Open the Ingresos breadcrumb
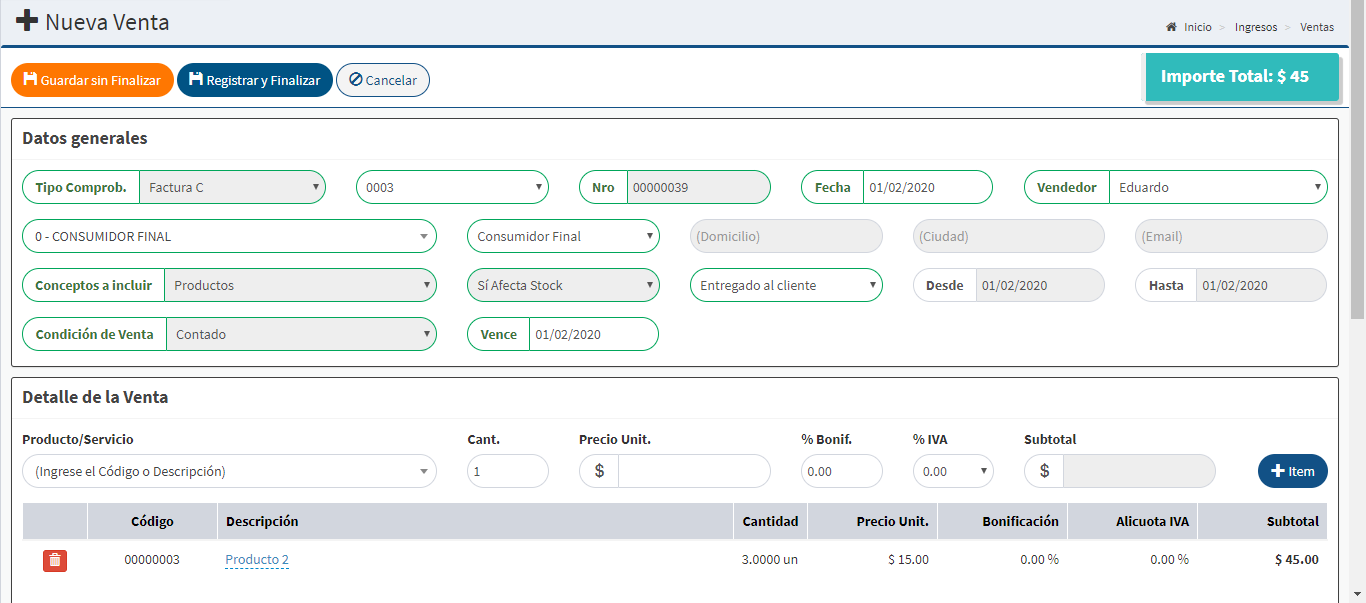1366x603 pixels. click(x=1256, y=27)
